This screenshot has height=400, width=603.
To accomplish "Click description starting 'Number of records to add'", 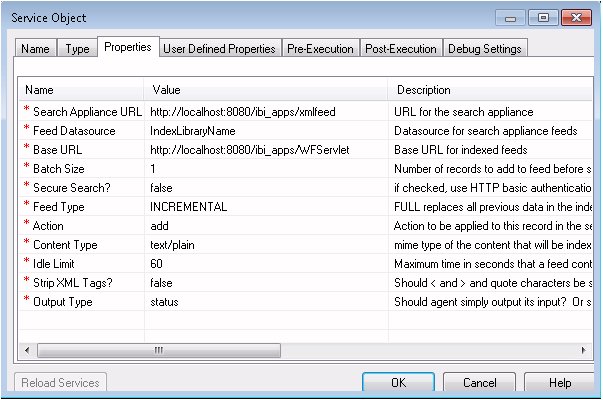I will pos(492,168).
